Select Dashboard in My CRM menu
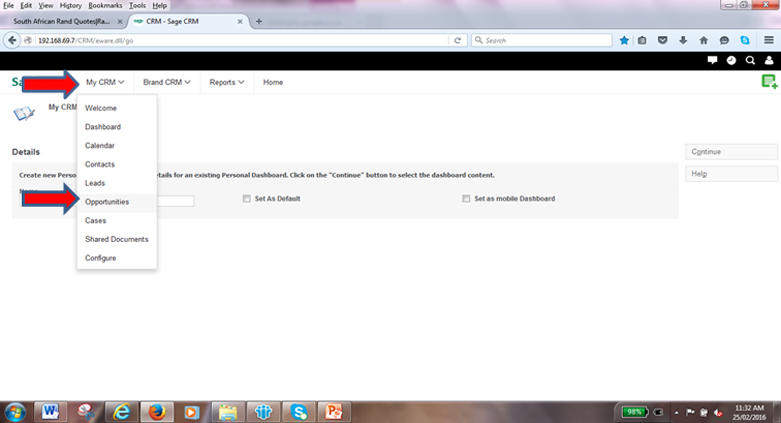 [117, 127]
